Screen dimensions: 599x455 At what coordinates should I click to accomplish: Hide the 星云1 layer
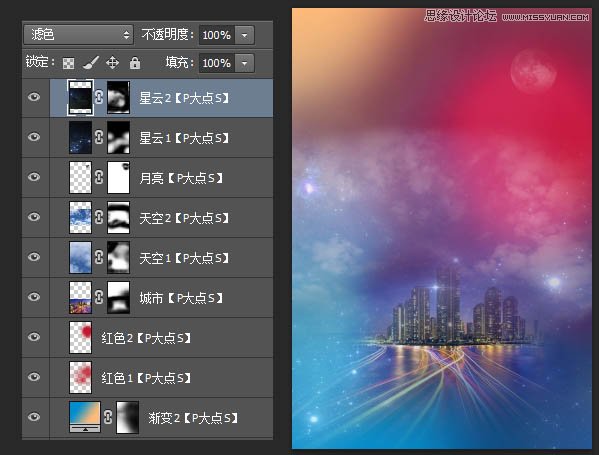pos(34,137)
